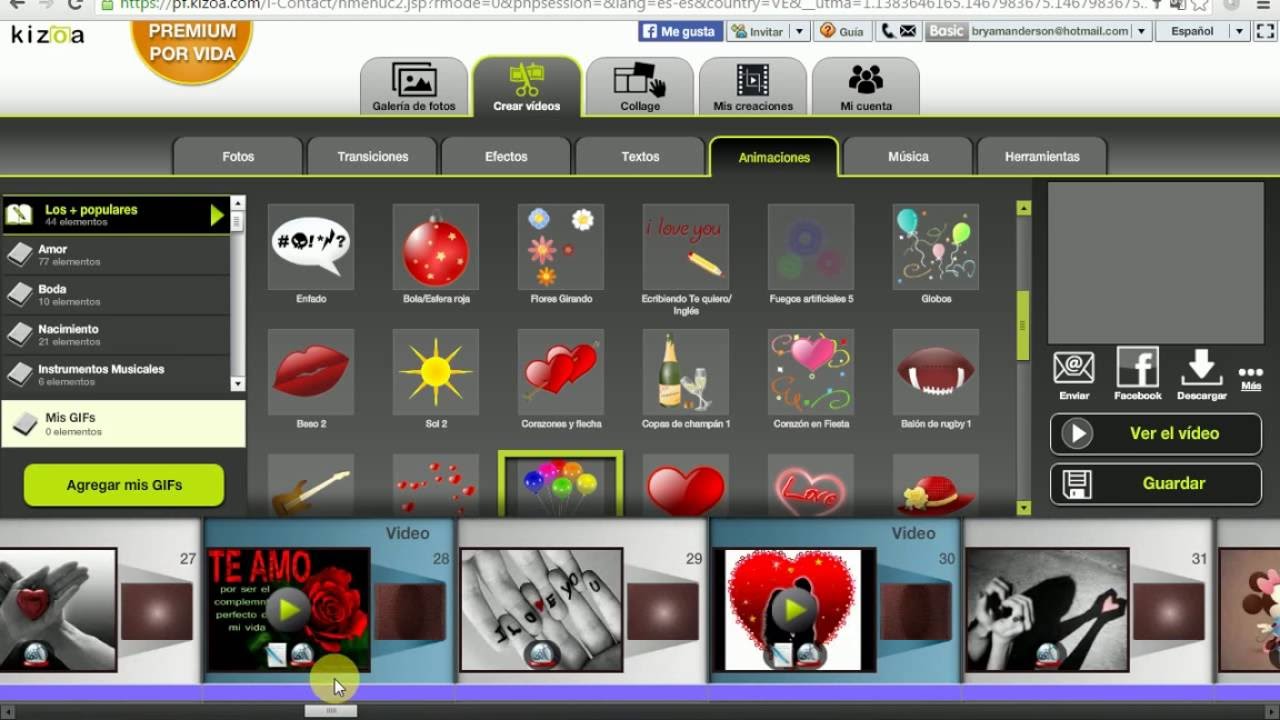1280x720 pixels.
Task: Expand the Los + populares category
Action: [x=116, y=215]
